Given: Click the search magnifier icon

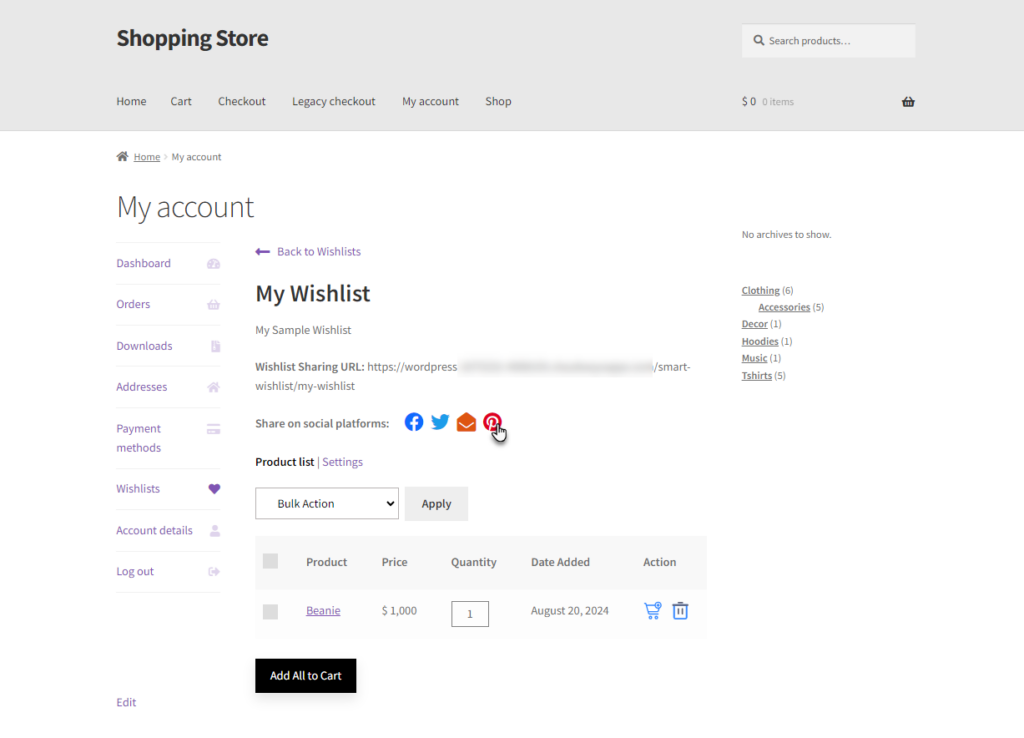Looking at the screenshot, I should tap(758, 40).
